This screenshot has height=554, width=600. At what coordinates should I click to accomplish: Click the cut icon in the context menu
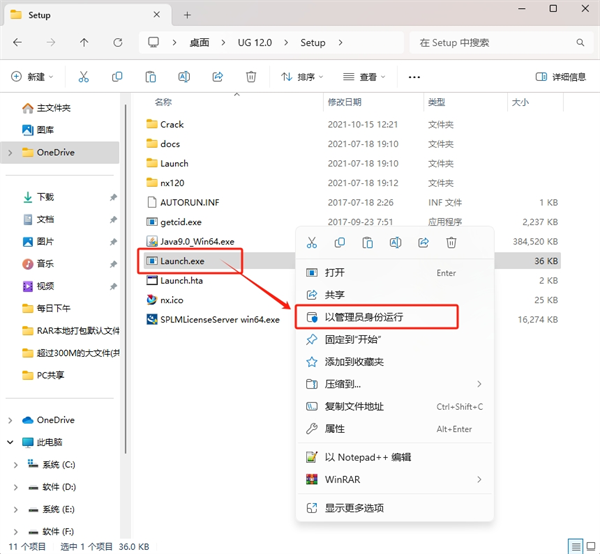[x=312, y=242]
